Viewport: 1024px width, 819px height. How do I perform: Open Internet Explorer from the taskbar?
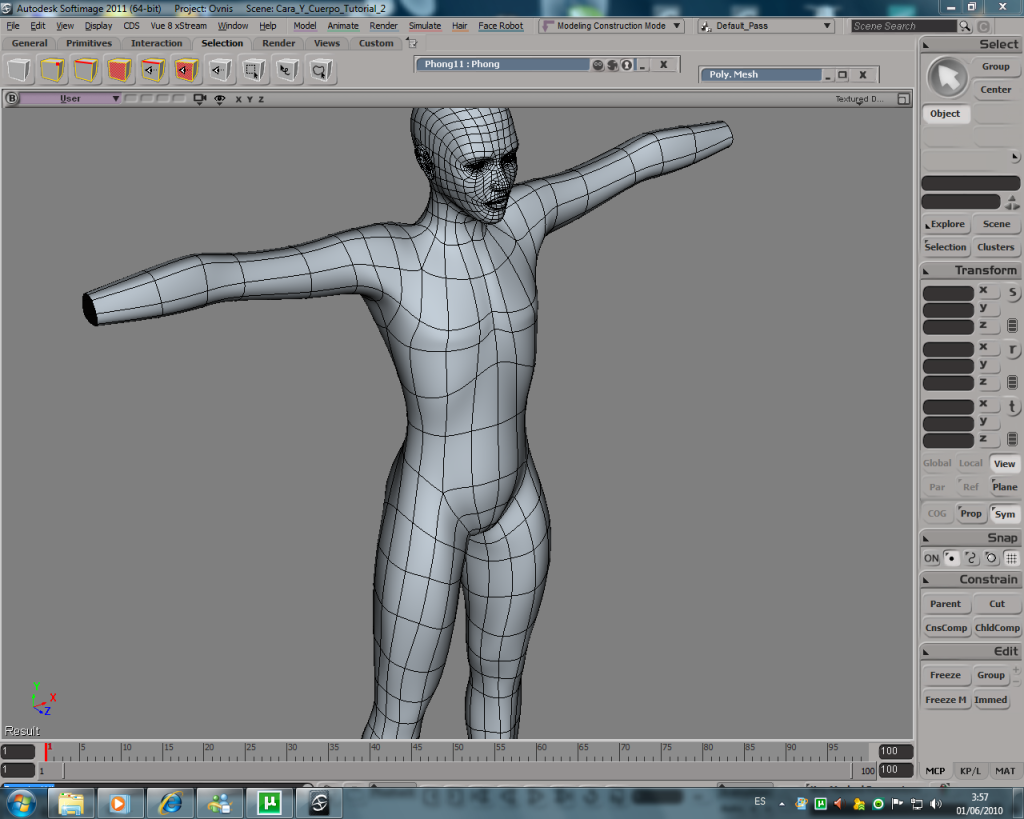170,802
